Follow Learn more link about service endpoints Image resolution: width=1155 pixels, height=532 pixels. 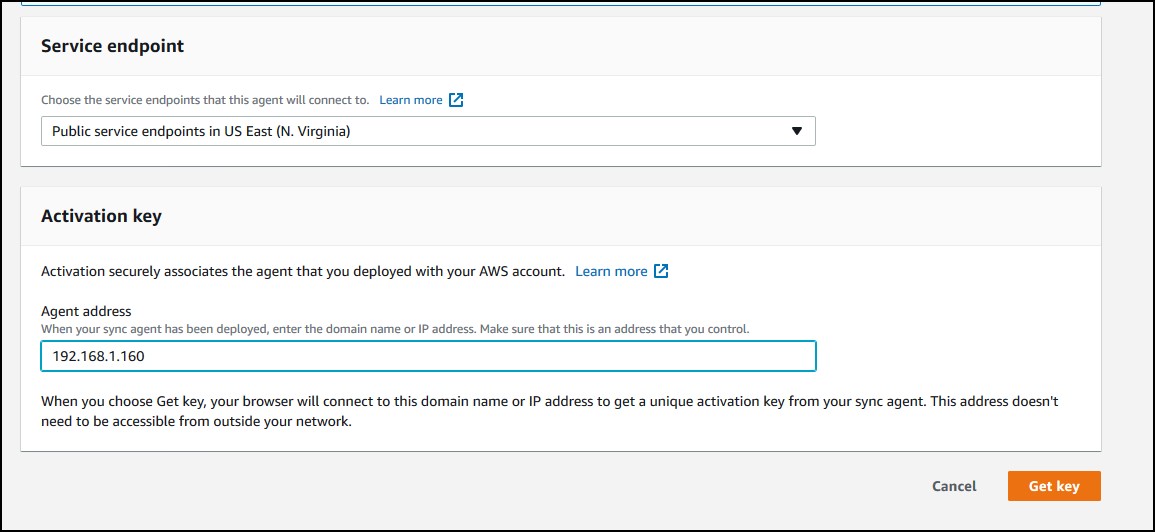[411, 99]
